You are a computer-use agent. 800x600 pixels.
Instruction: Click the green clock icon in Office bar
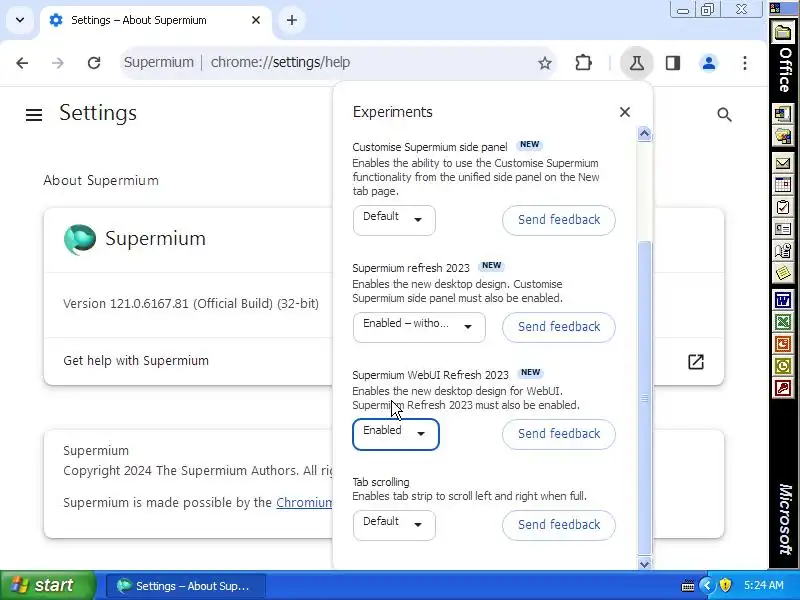click(783, 366)
